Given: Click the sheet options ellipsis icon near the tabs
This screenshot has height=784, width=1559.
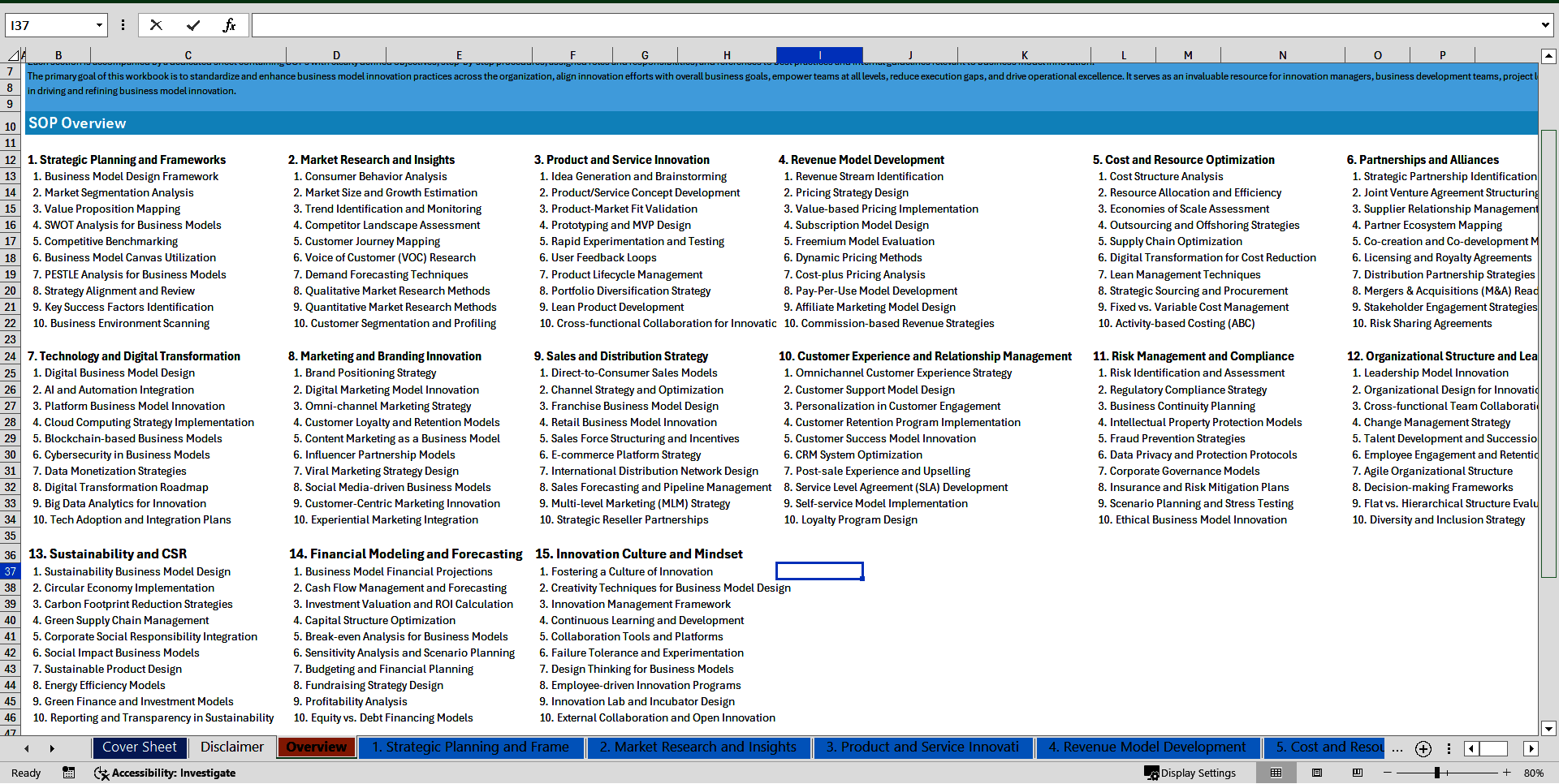Looking at the screenshot, I should pyautogui.click(x=1449, y=749).
